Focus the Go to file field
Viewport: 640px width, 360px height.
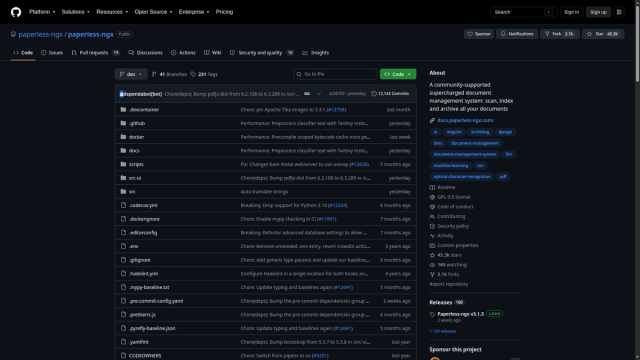click(x=335, y=74)
